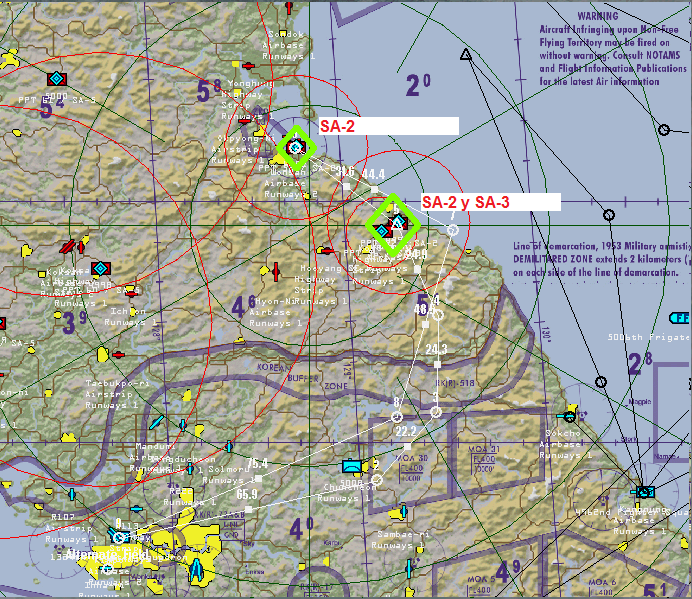Click the red airbase icon below Sondok Airbase

click(x=248, y=66)
